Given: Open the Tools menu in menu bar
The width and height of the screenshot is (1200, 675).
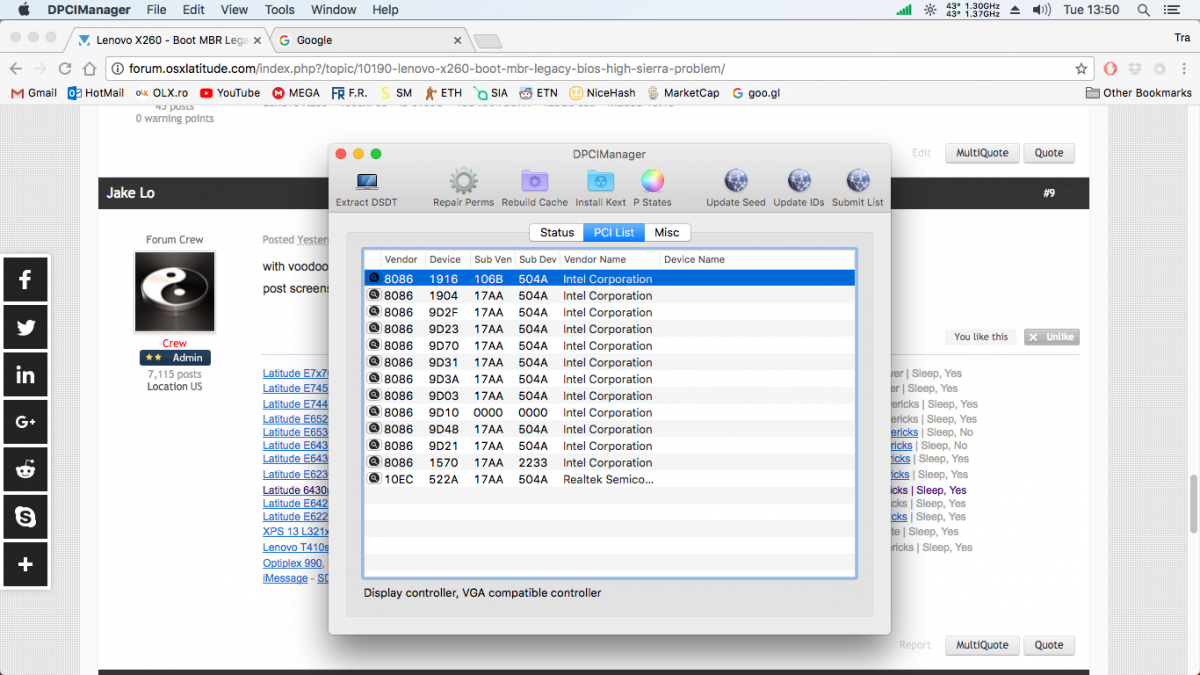Looking at the screenshot, I should (279, 10).
